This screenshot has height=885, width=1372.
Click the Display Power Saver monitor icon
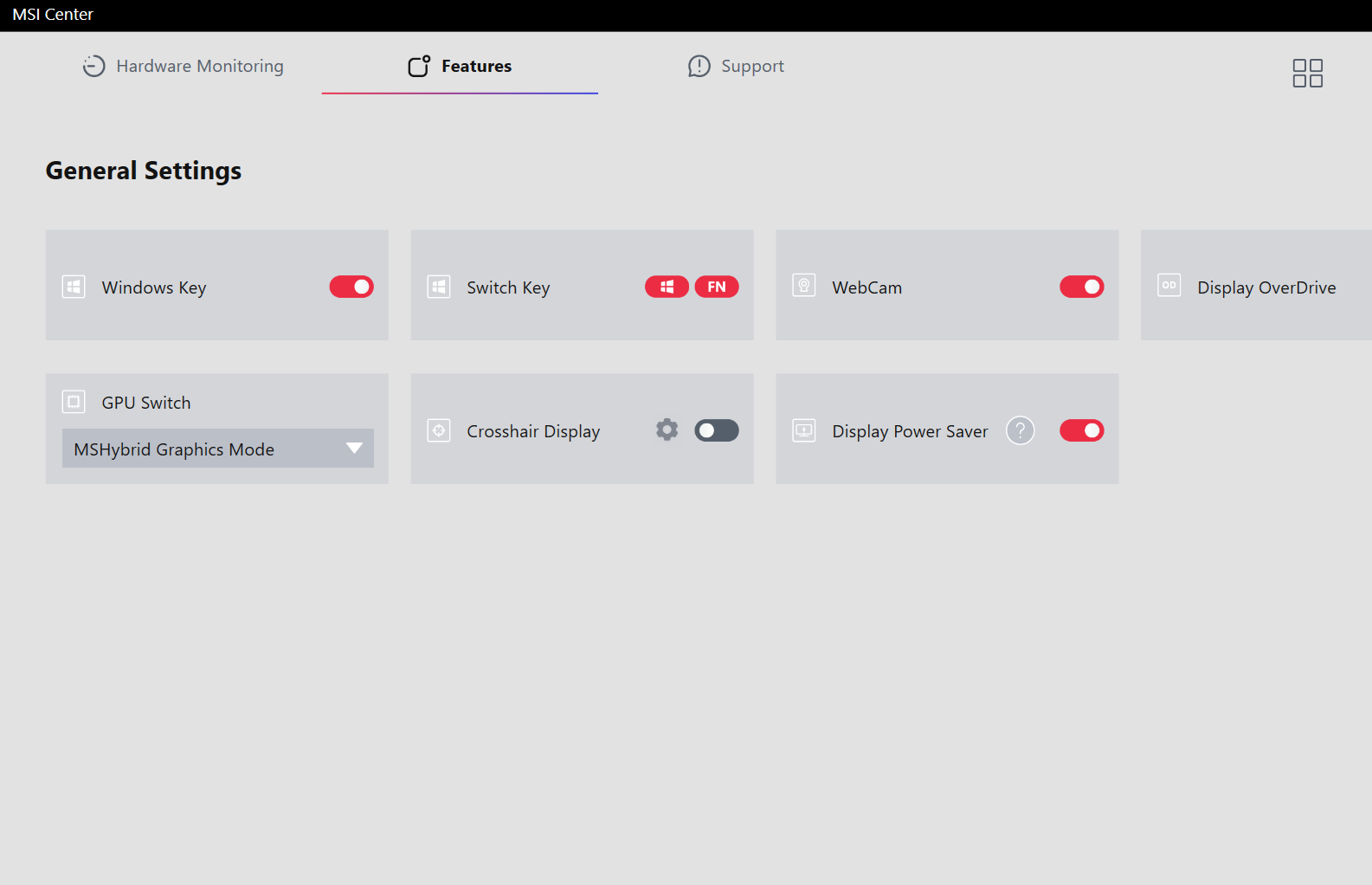pos(804,430)
